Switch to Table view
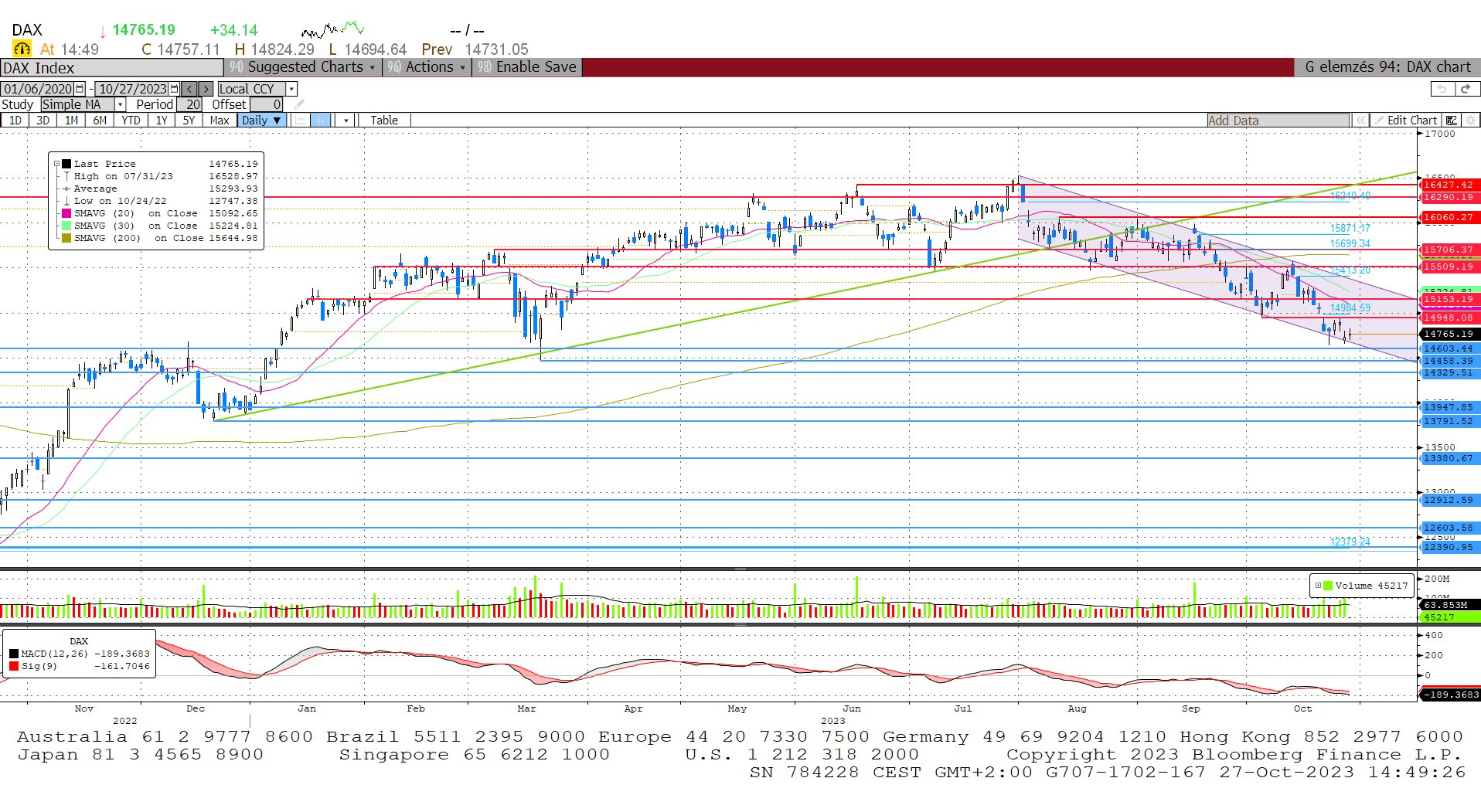Viewport: 1481px width, 812px height. tap(383, 121)
